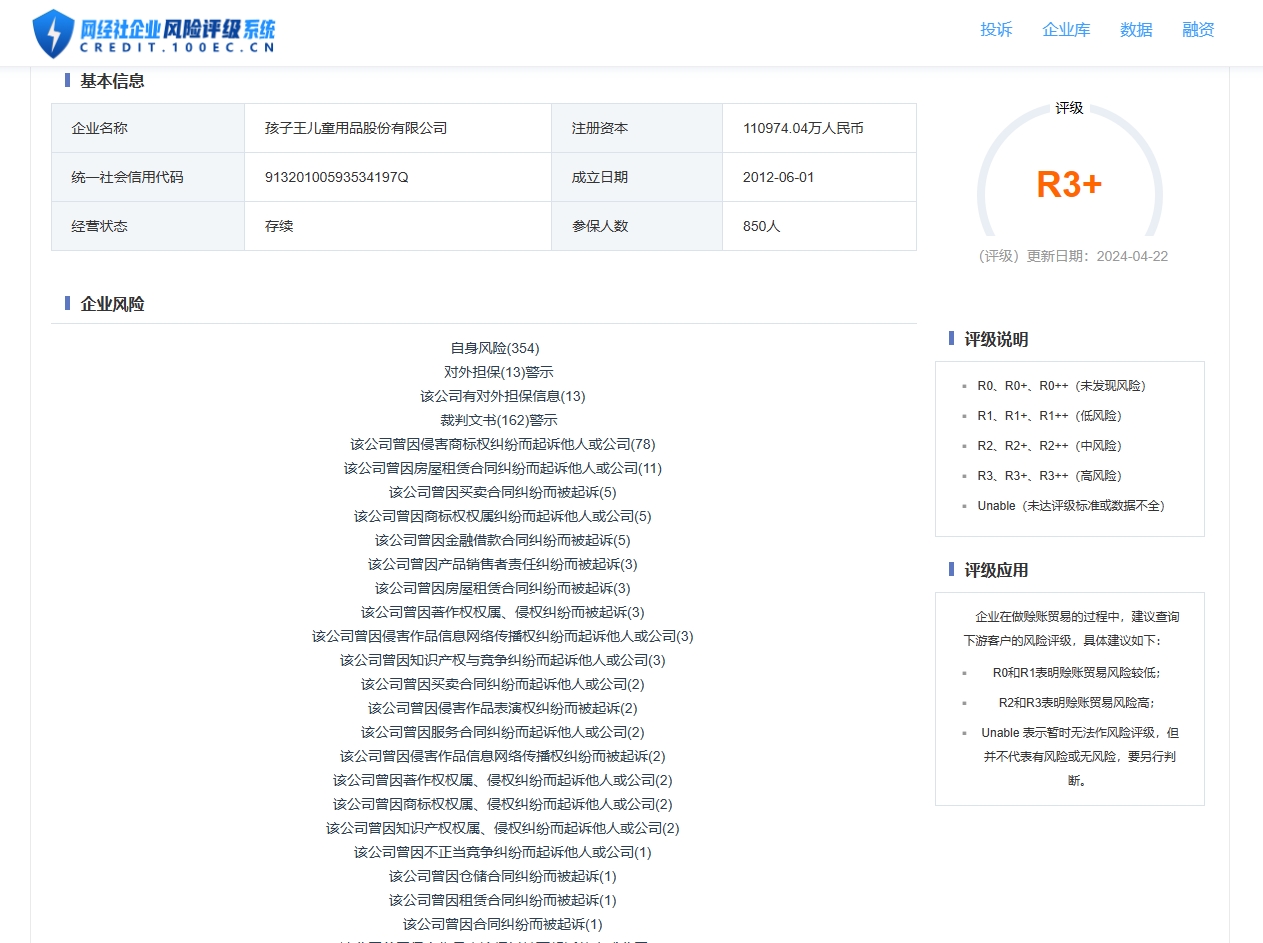The width and height of the screenshot is (1263, 943).
Task: Click 买卖合同纠纷而起诉他人或公司(2) line
Action: click(503, 684)
